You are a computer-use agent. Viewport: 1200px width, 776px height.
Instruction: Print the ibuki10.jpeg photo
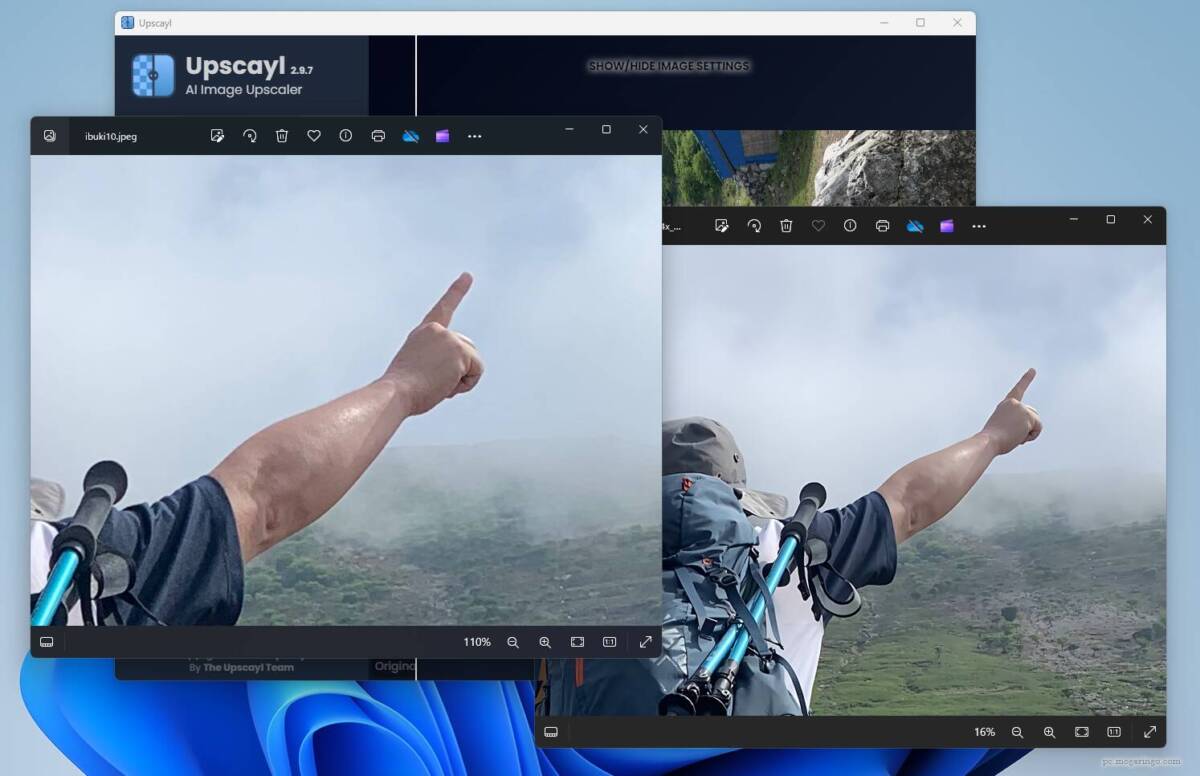(378, 136)
